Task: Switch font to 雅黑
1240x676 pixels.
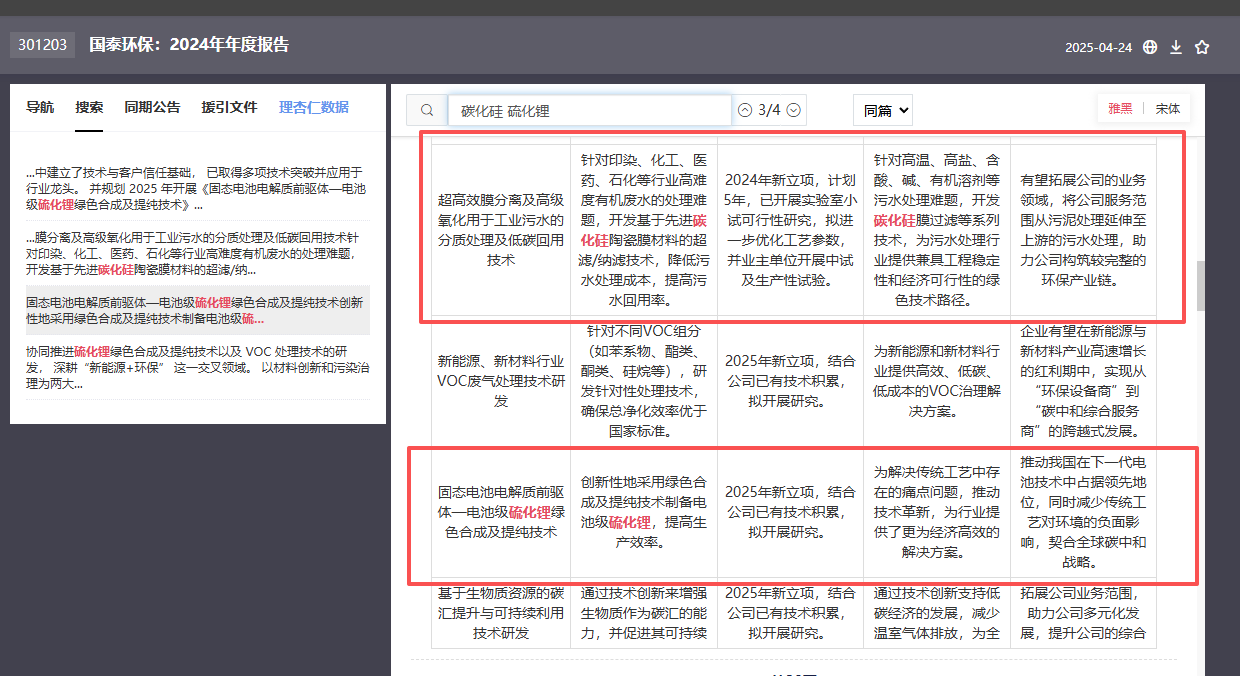Action: point(1120,109)
